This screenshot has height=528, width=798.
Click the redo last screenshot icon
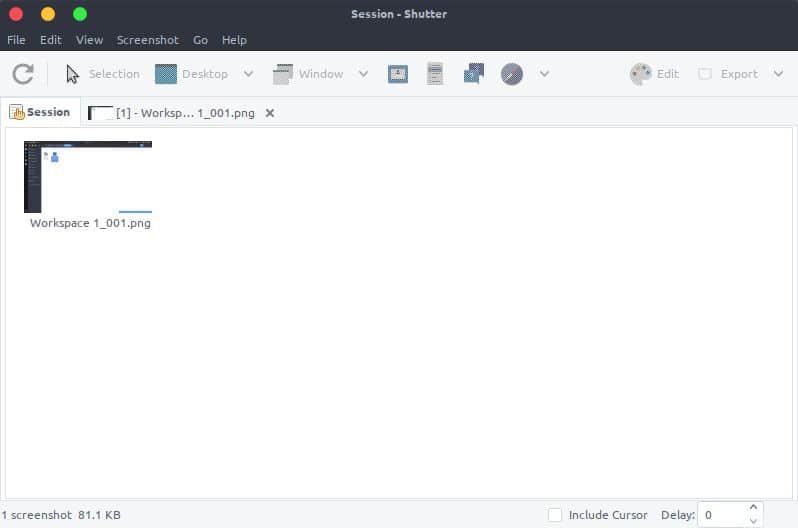pos(23,74)
